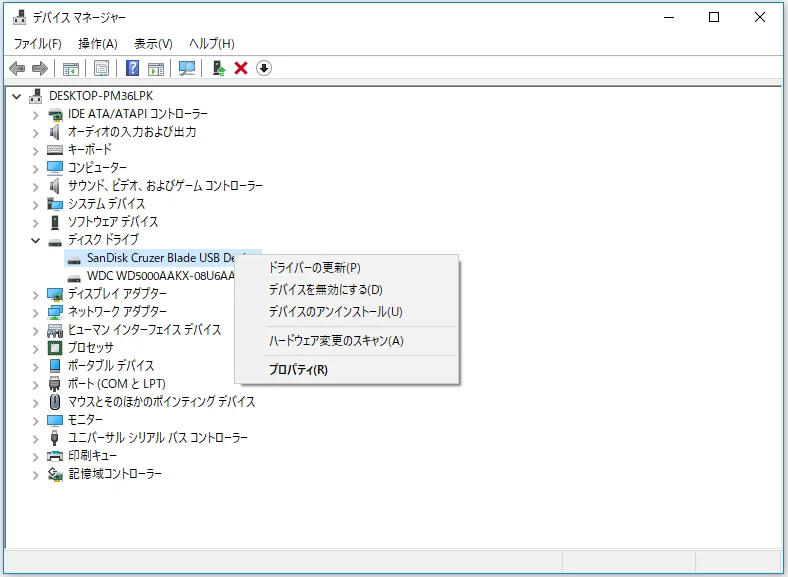Collapse the ディスク ドライブ category
This screenshot has width=788, height=577.
point(36,240)
